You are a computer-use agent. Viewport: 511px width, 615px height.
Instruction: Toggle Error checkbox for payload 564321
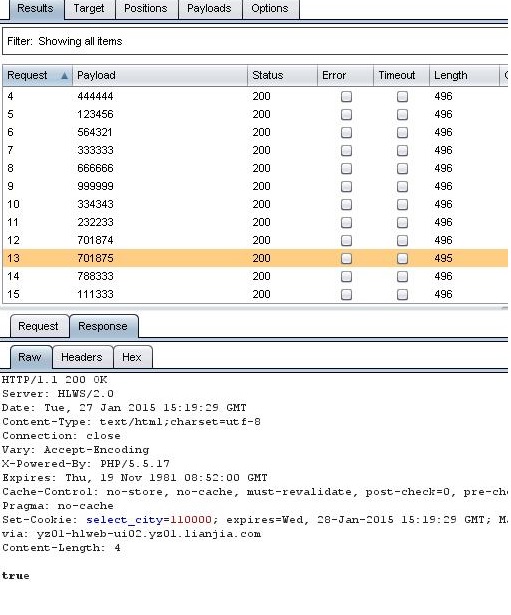[346, 133]
